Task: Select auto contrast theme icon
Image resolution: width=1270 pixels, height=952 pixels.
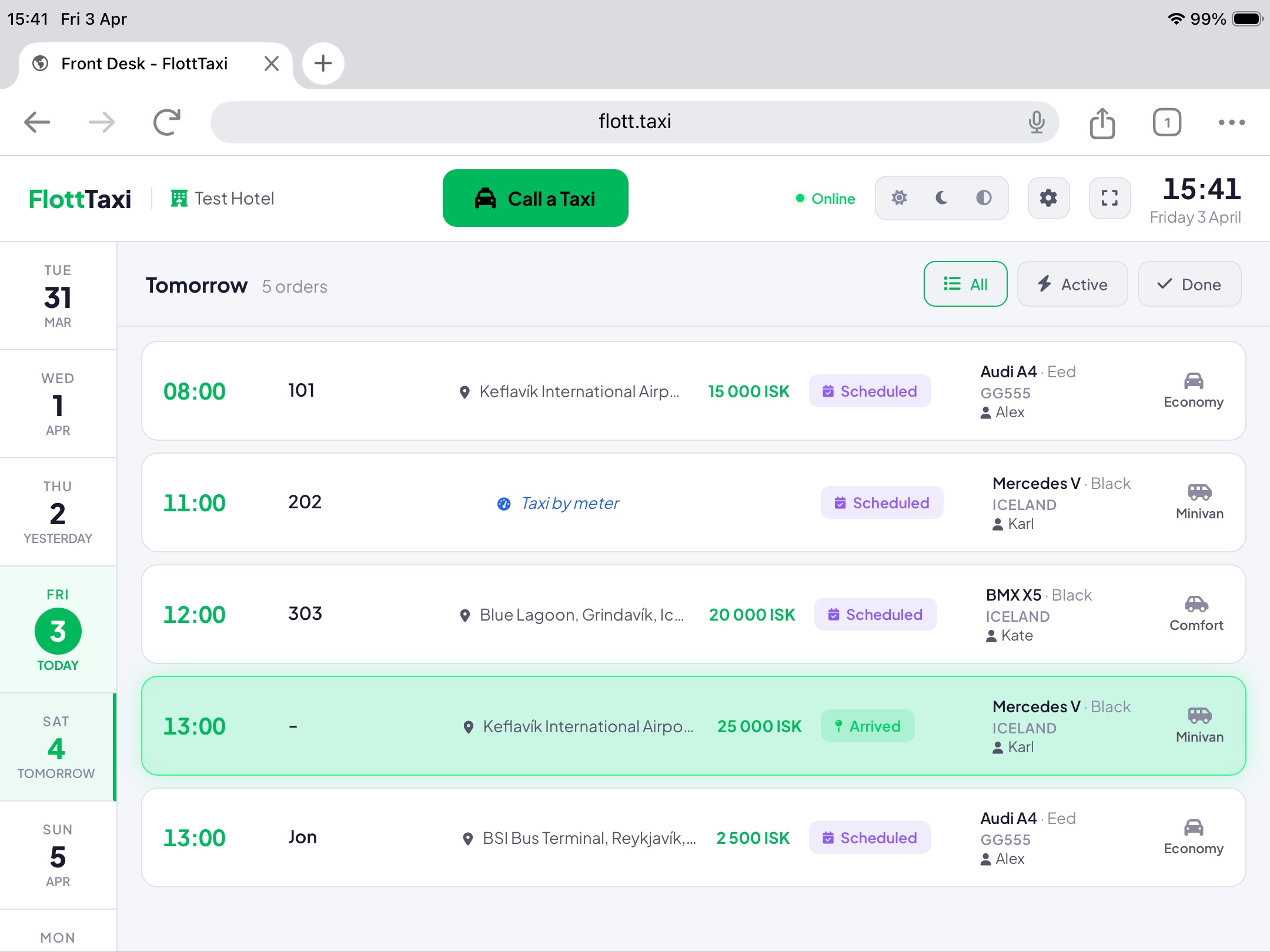Action: tap(984, 198)
